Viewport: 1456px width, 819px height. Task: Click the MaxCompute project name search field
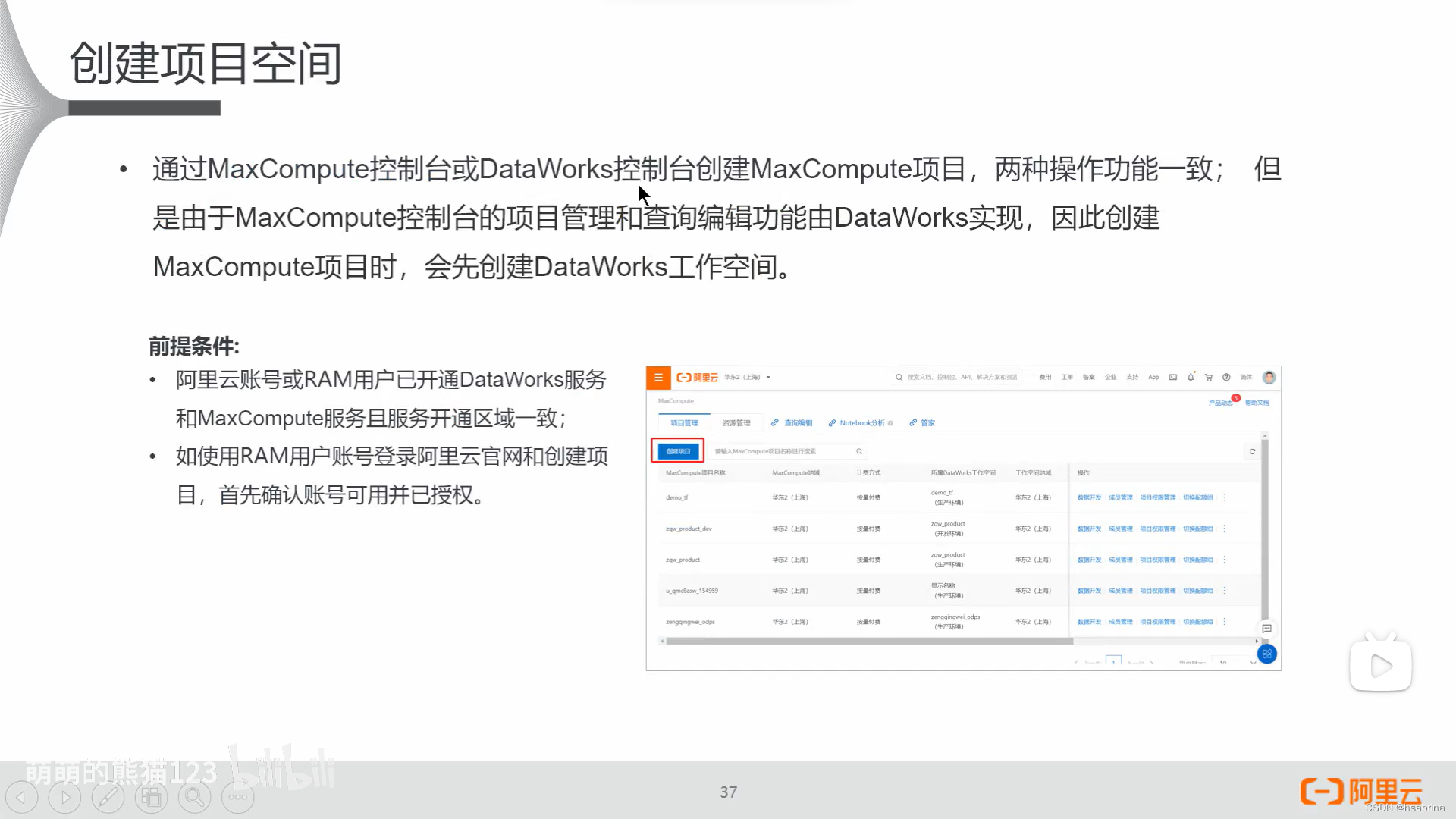click(x=773, y=451)
